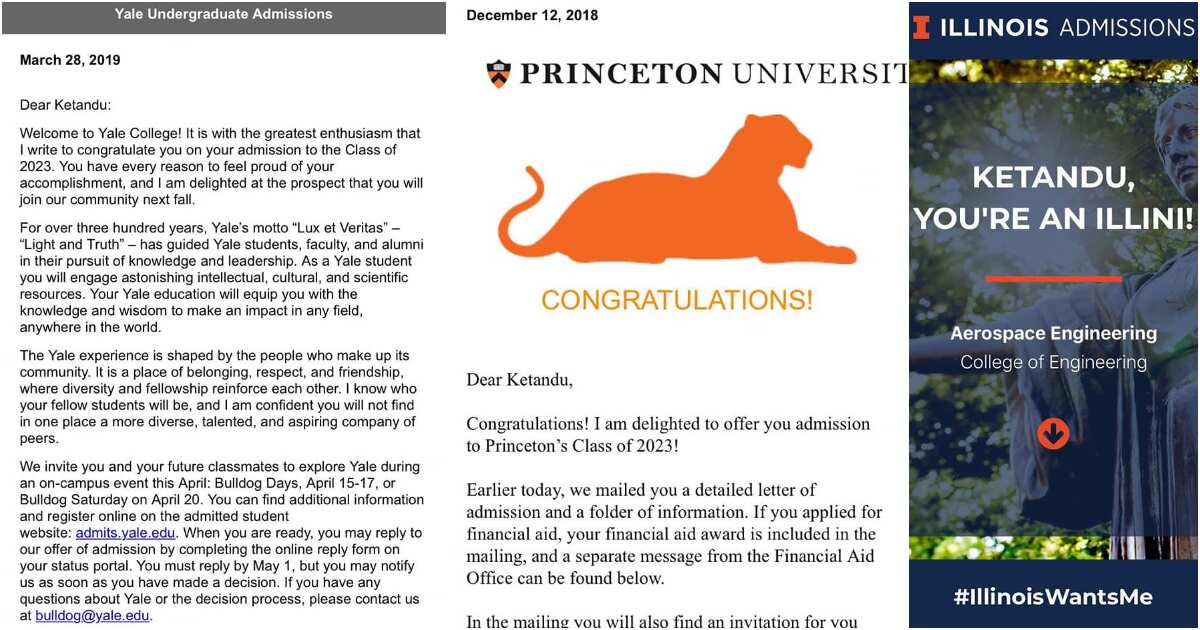Click the bulldog@yale.edu email link
1200x630 pixels.
click(x=92, y=616)
